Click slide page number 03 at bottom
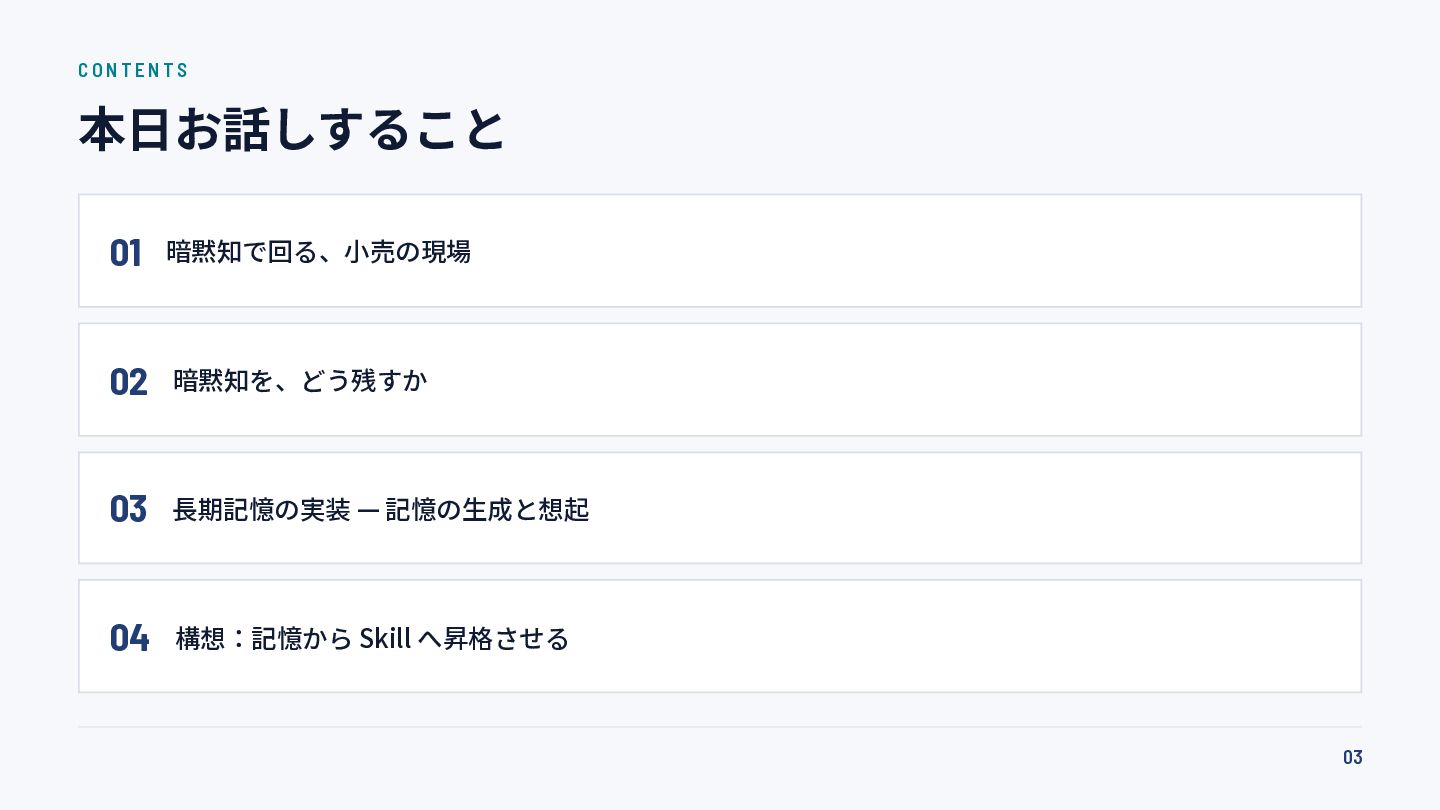The height and width of the screenshot is (810, 1440). click(1352, 757)
